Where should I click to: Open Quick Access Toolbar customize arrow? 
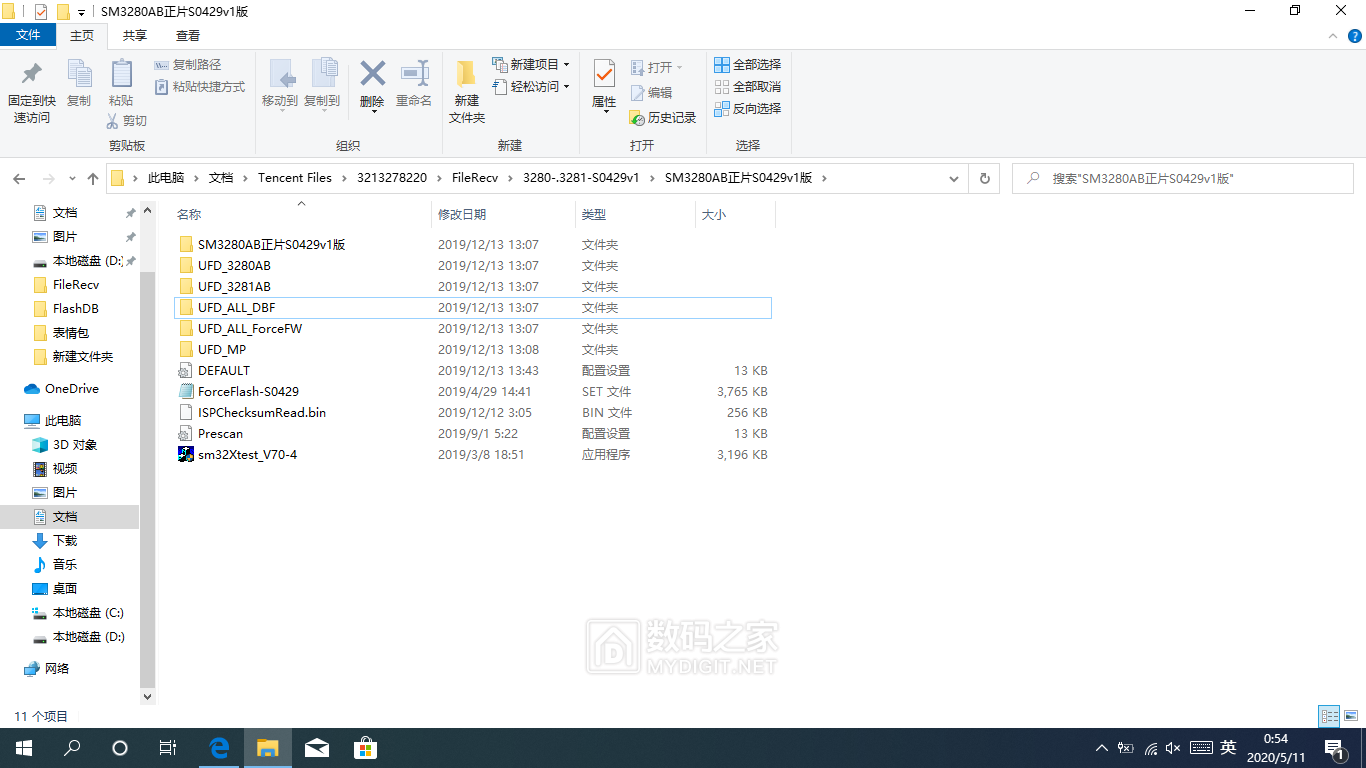coord(81,12)
